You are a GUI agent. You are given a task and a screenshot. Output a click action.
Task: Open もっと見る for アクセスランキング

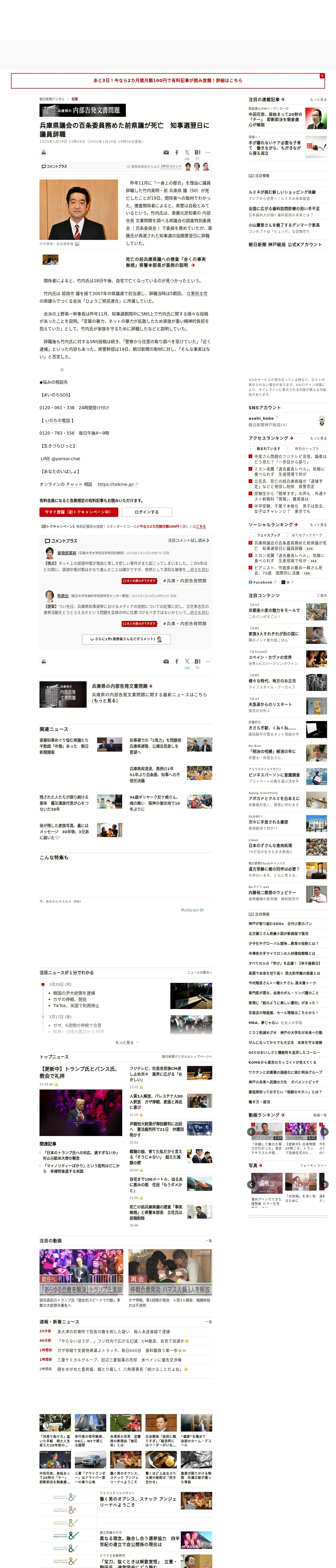coord(318,438)
